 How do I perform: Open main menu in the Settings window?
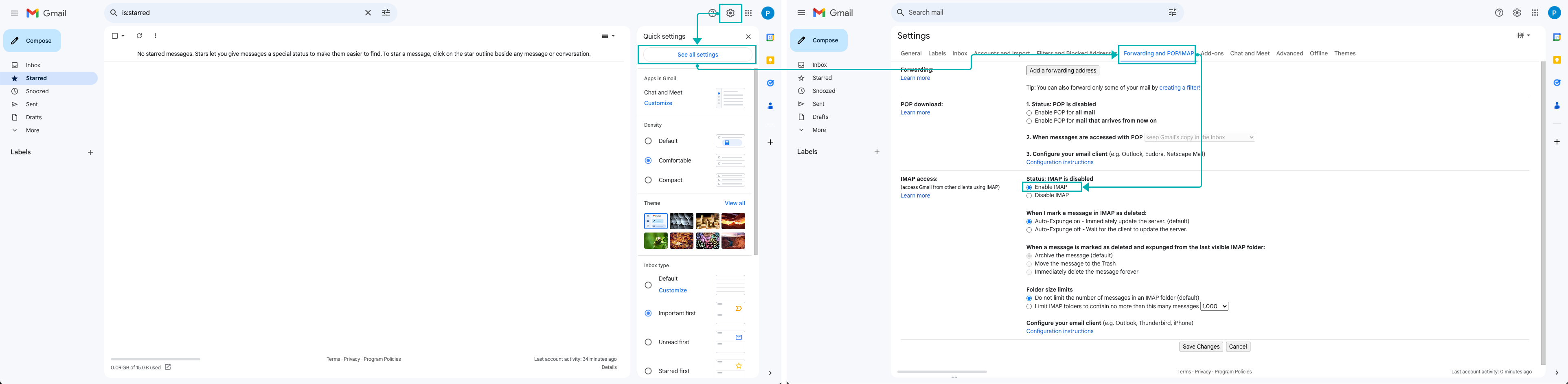pyautogui.click(x=801, y=13)
